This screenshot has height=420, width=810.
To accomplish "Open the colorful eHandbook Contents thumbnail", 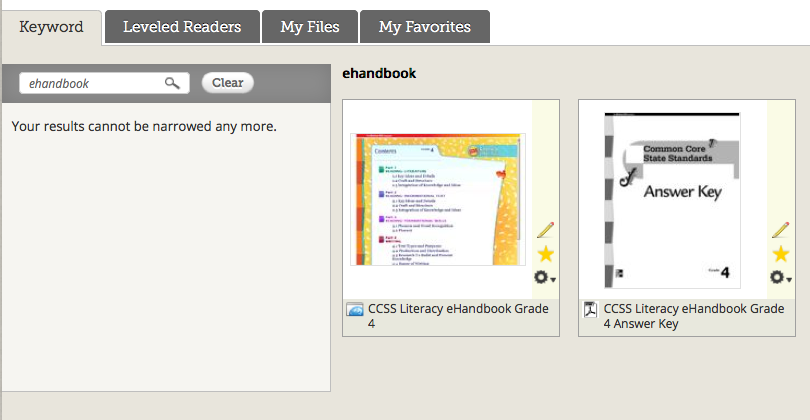I will click(438, 200).
